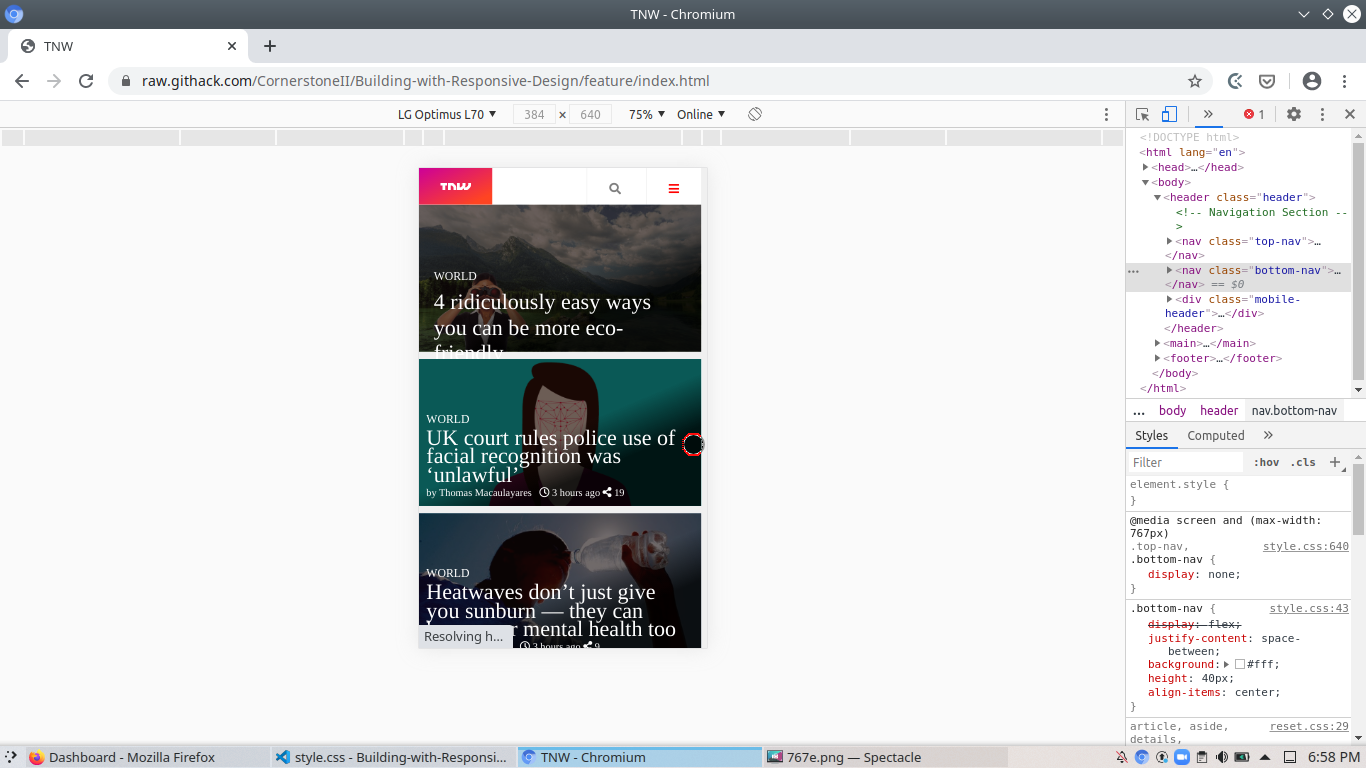The height and width of the screenshot is (768, 1366).
Task: Click the Pocket extension icon
Action: [1266, 81]
